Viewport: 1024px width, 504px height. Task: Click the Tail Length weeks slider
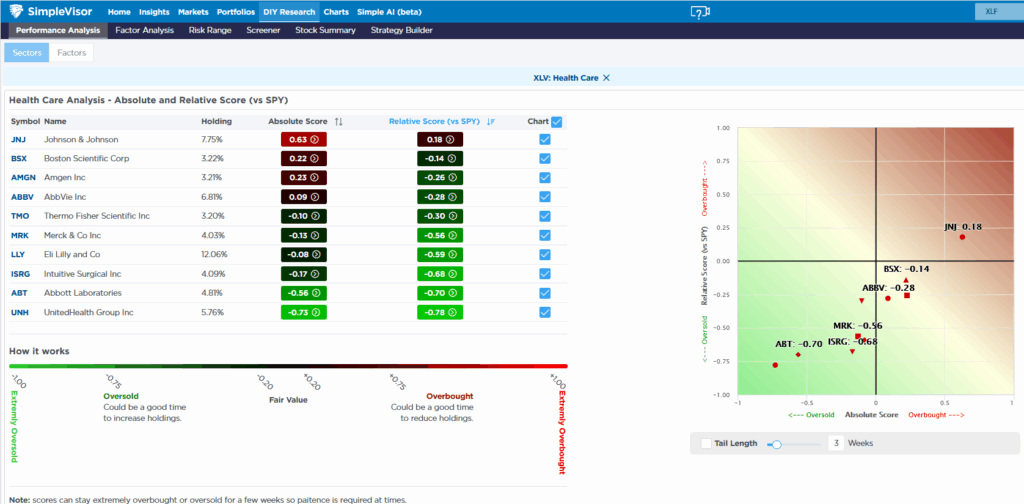tap(776, 443)
